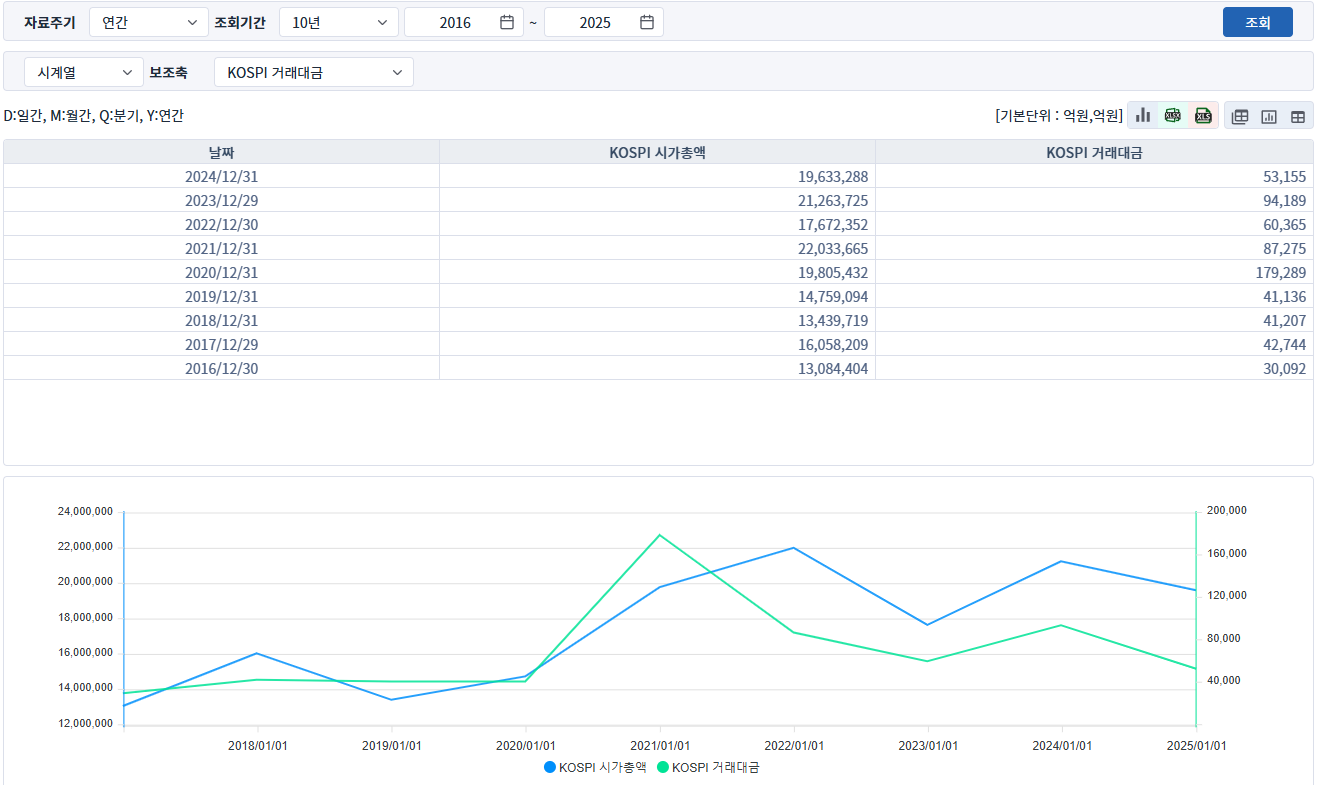Click market cap value 13,439,719
This screenshot has width=1317, height=785.
(x=833, y=320)
